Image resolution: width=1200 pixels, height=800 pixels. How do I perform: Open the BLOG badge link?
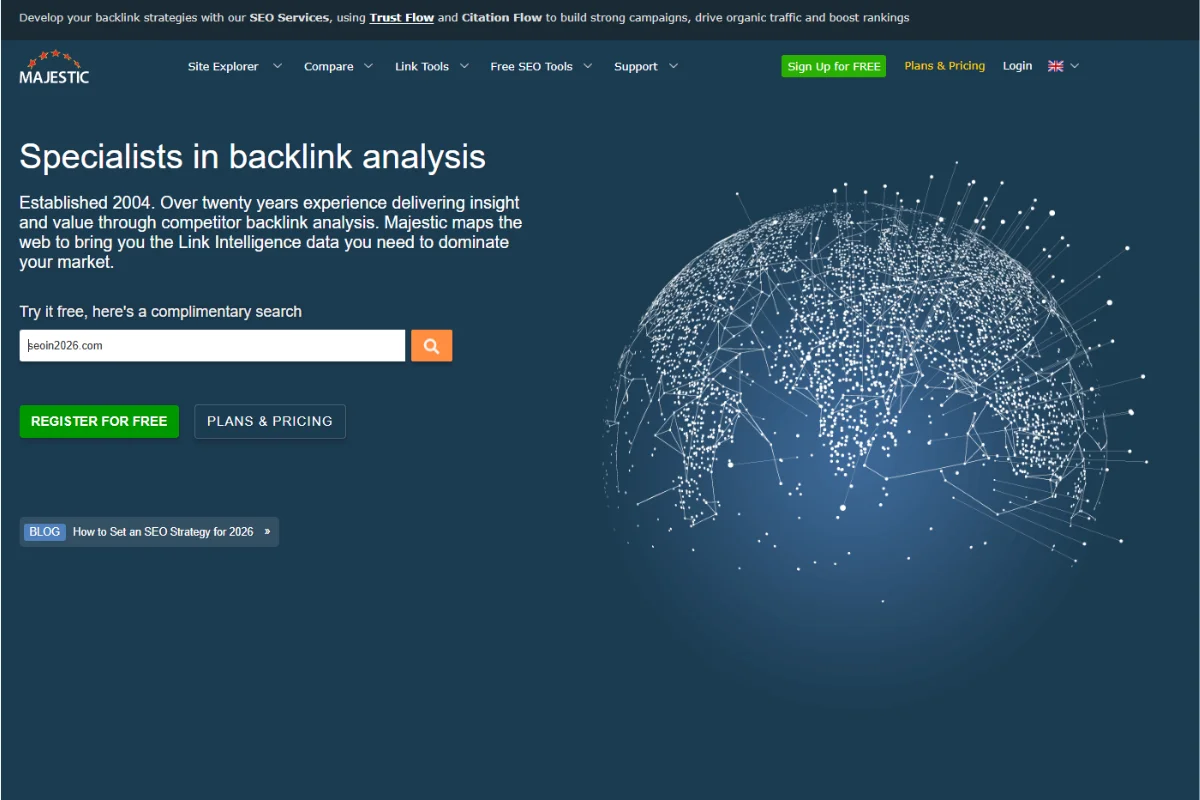point(44,531)
